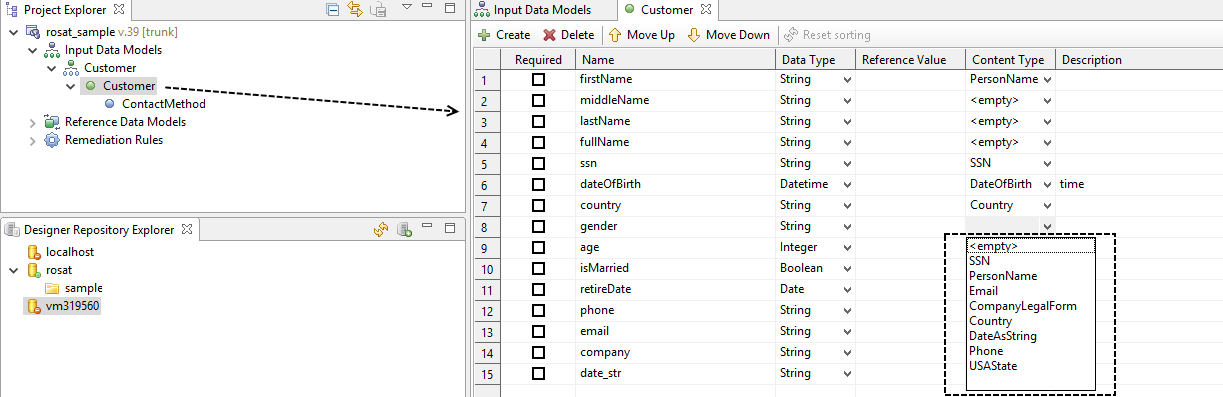Close the Designer Repository Explorer view
Viewport: 1223px width, 397px height.
tap(187, 230)
